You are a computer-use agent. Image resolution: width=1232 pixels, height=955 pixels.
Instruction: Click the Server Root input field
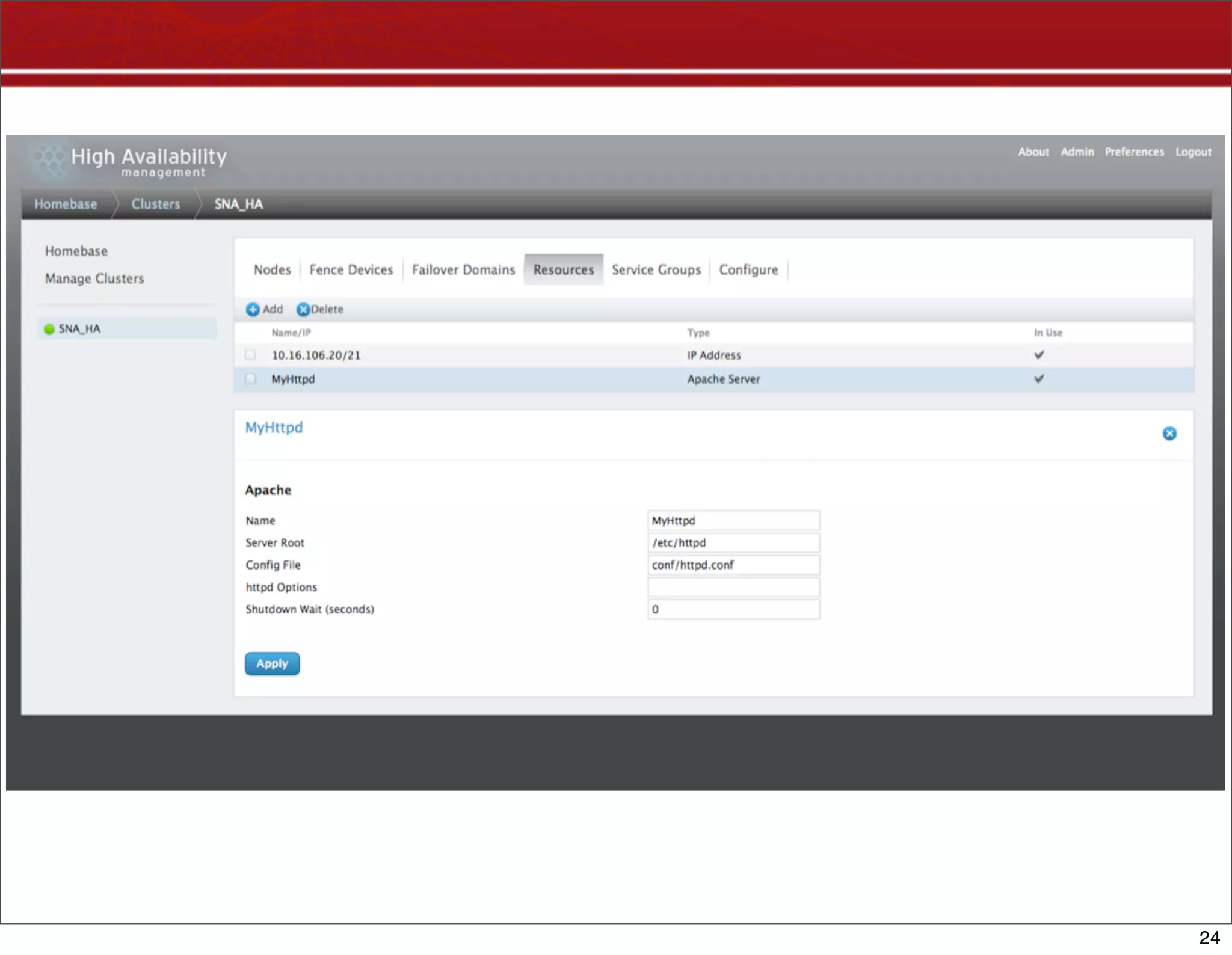click(x=733, y=543)
